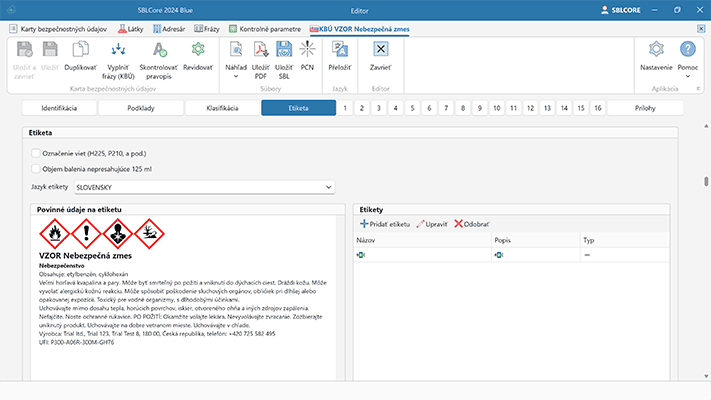The image size is (711, 400).
Task: Click the Upraviť label edit button
Action: [x=432, y=224]
